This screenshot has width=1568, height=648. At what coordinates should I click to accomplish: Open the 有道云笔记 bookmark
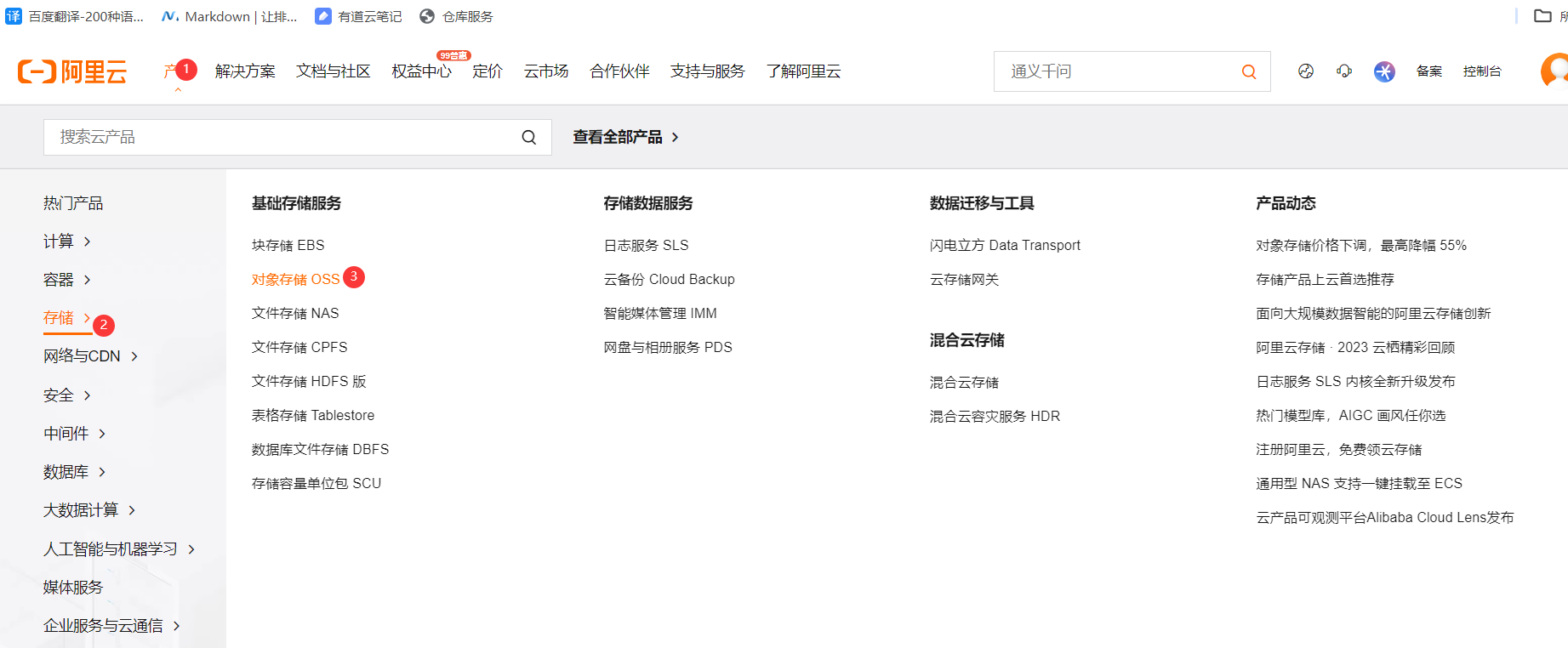[x=358, y=16]
